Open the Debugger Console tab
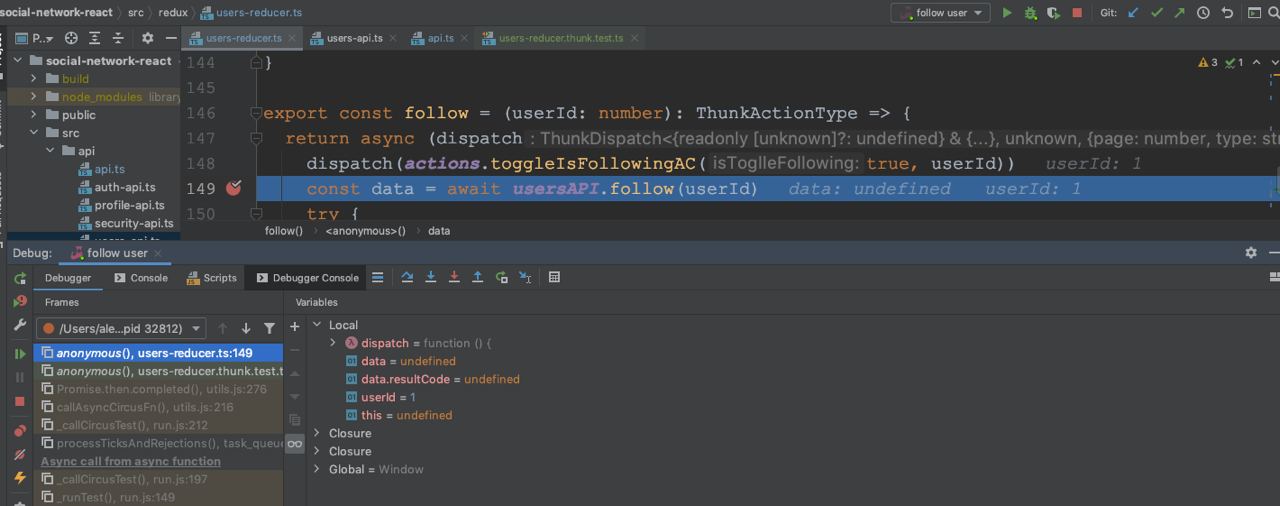 307,278
